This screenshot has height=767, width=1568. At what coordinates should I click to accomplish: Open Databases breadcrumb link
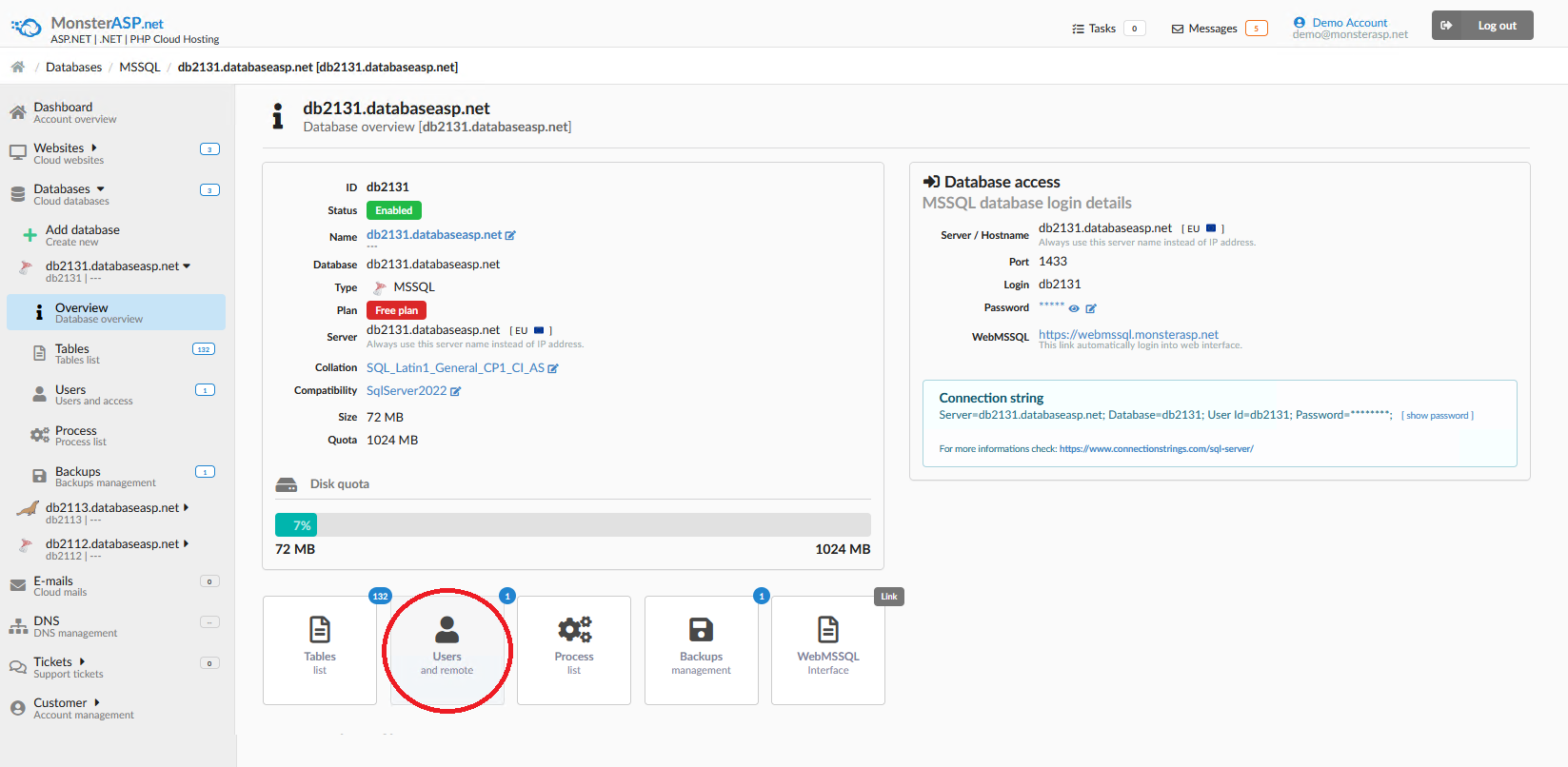73,67
